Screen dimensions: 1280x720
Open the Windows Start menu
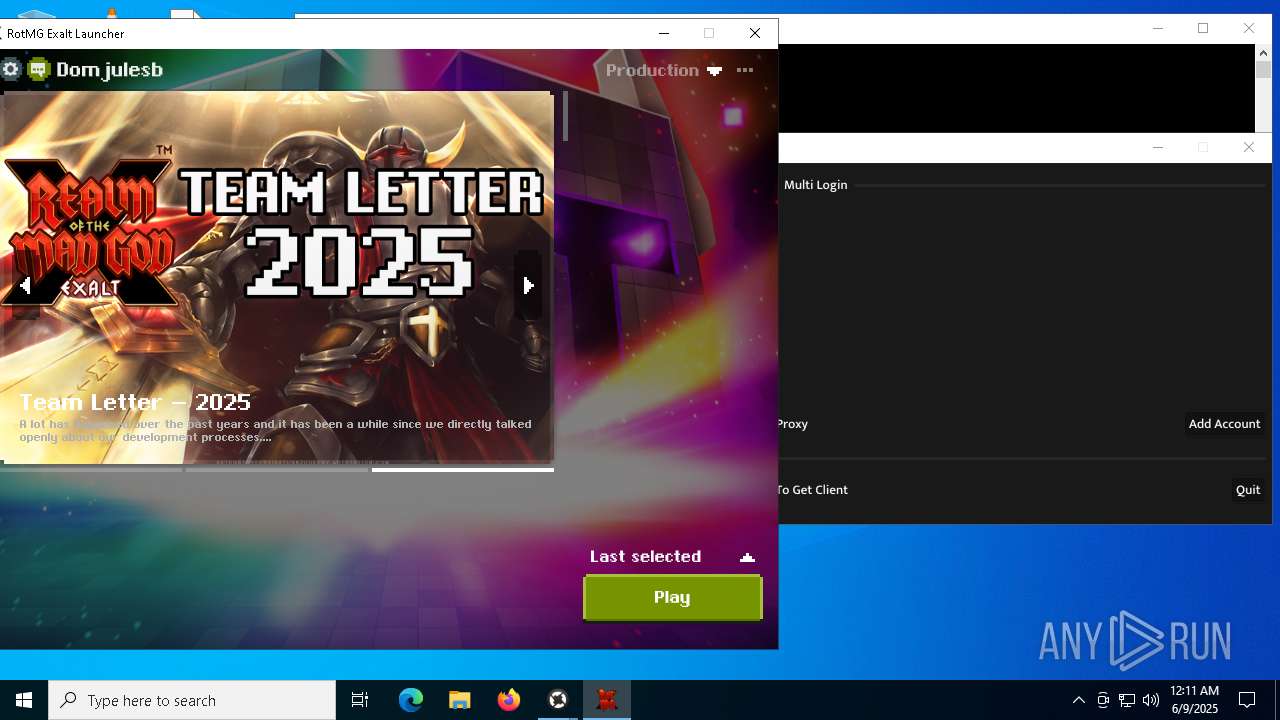(x=24, y=700)
